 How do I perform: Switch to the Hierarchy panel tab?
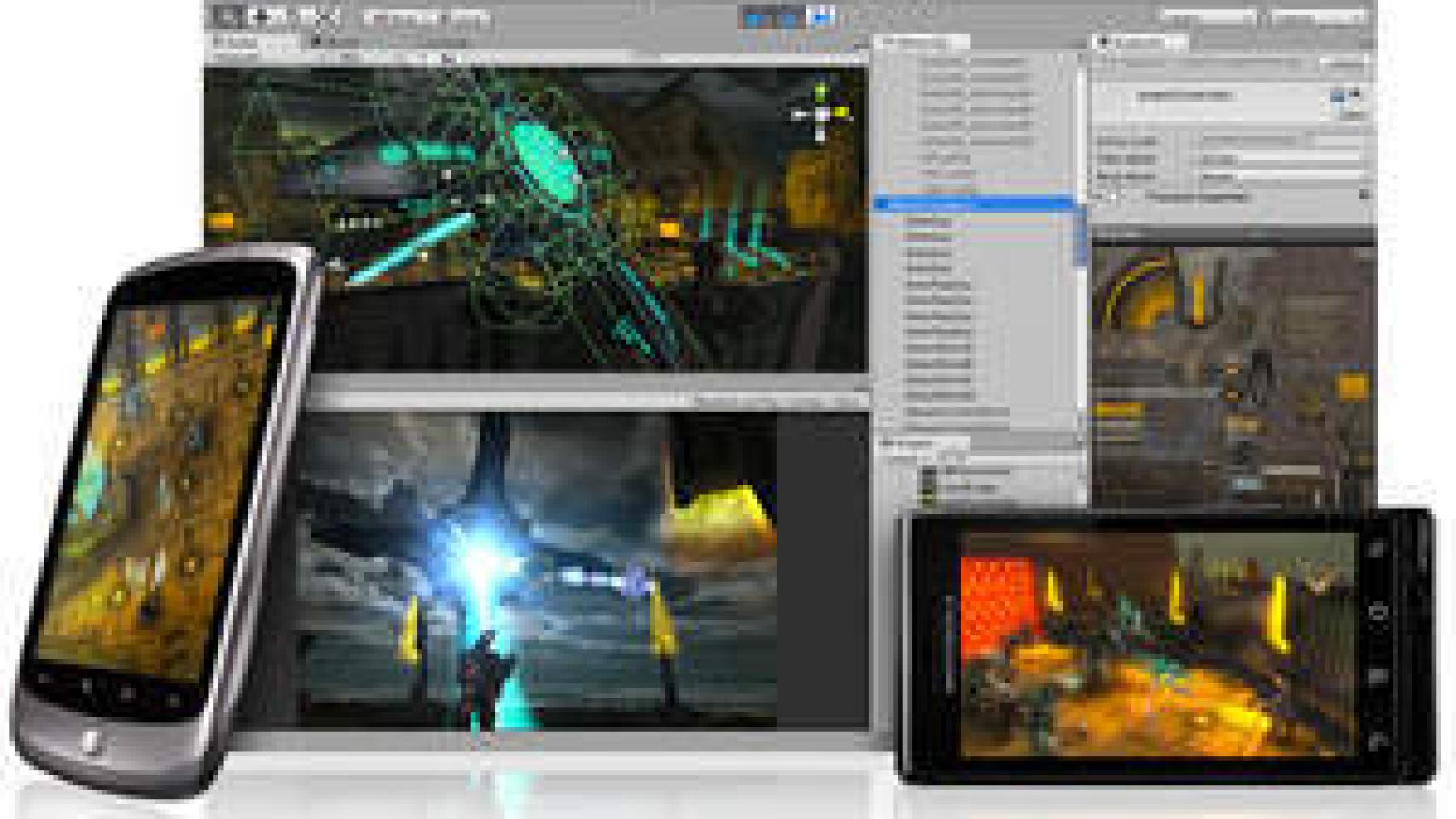(922, 41)
